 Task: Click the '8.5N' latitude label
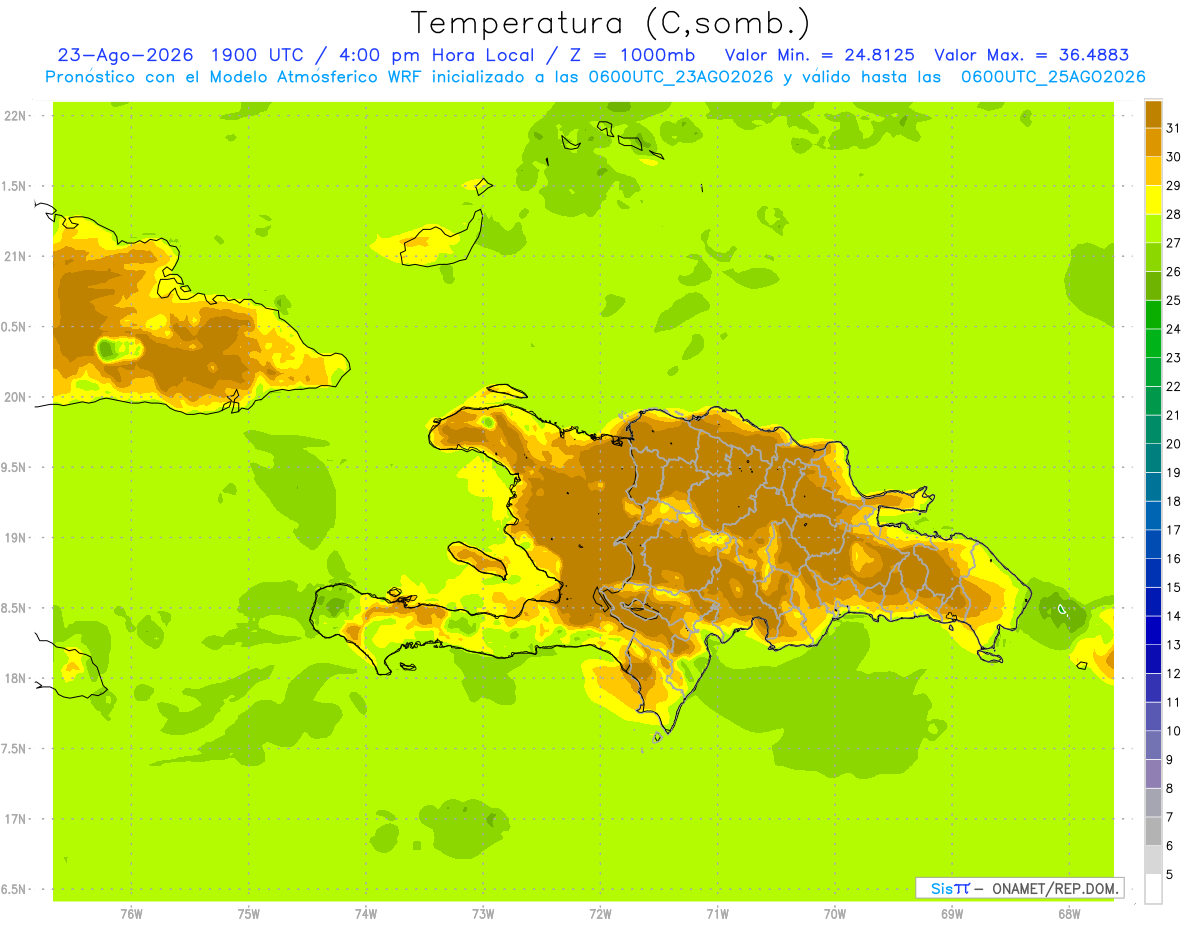click(x=13, y=608)
